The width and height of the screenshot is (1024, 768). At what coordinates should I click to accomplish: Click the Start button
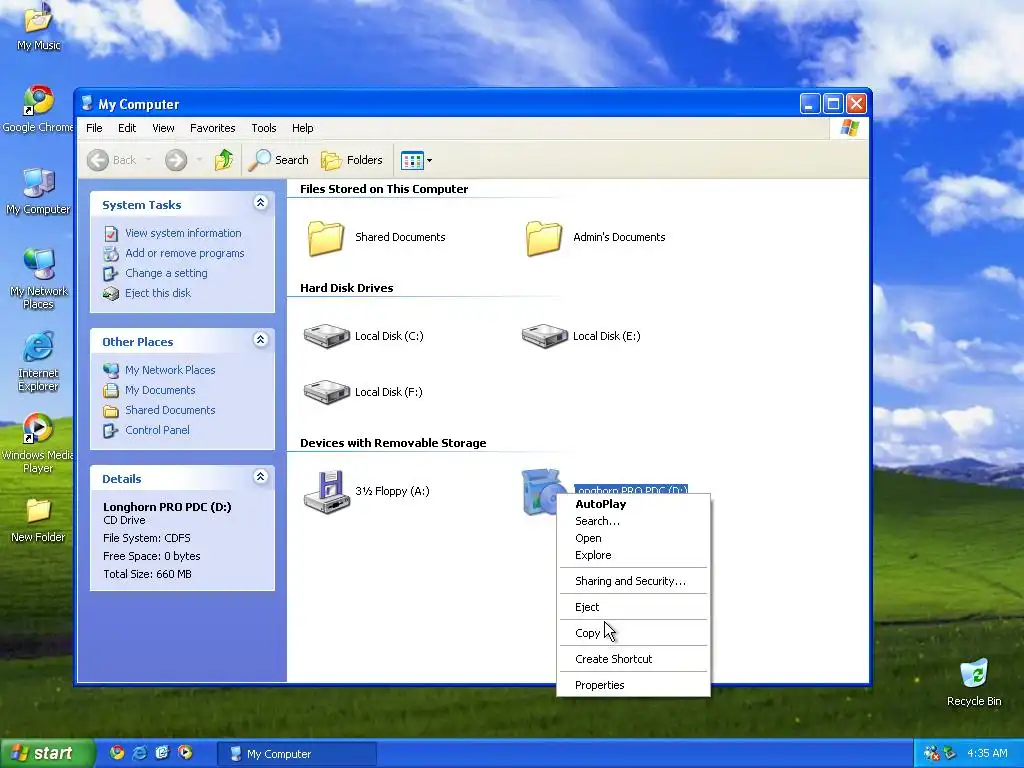[x=47, y=754]
